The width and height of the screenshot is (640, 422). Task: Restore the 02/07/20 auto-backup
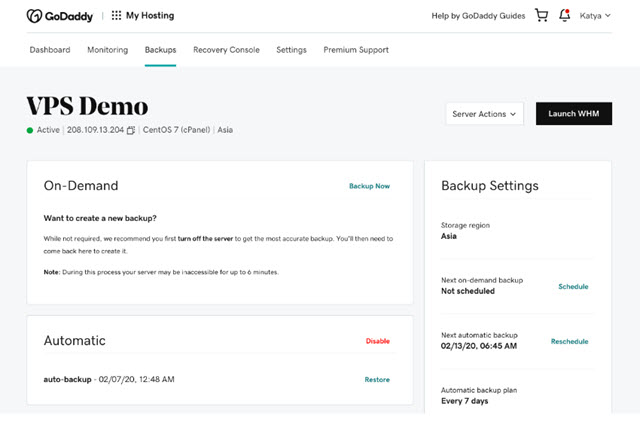pyautogui.click(x=377, y=380)
